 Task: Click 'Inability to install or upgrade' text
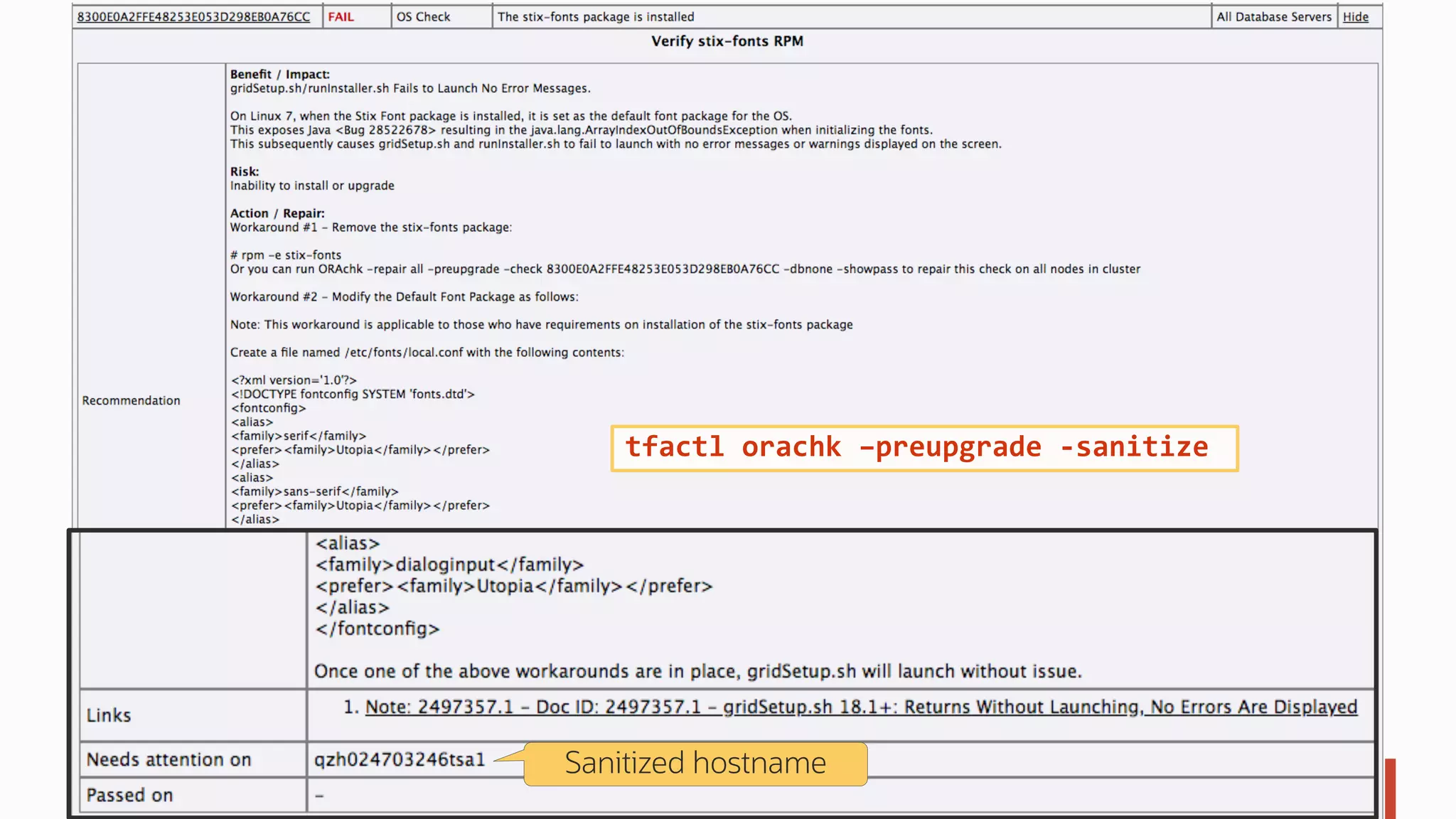pyautogui.click(x=312, y=186)
